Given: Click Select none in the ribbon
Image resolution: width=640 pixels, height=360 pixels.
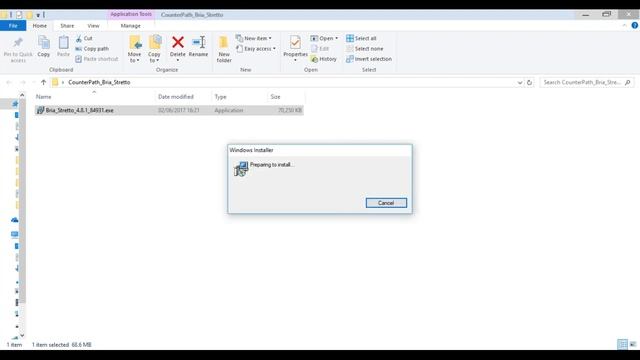Looking at the screenshot, I should coord(364,49).
